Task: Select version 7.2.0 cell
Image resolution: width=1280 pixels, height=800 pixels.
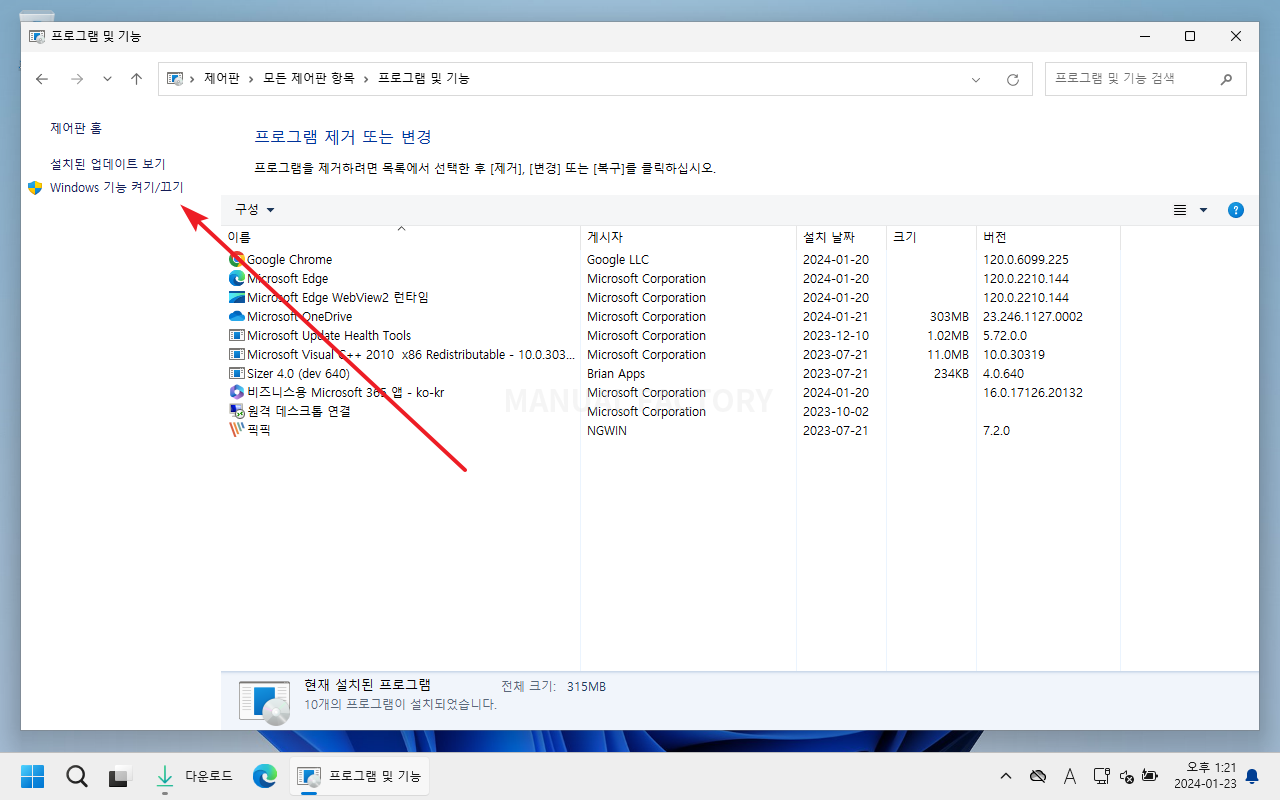Action: 997,431
